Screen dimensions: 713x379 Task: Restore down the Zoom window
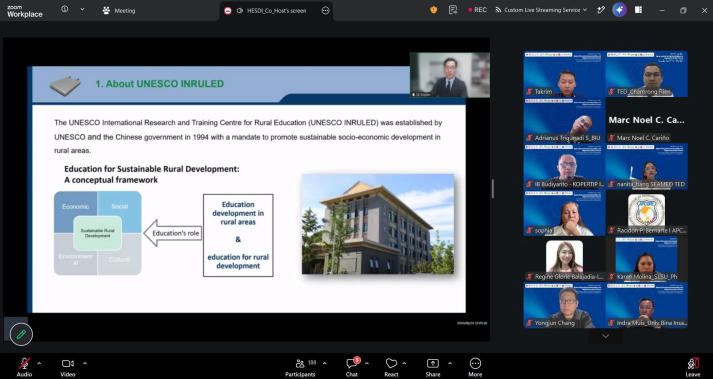click(683, 10)
